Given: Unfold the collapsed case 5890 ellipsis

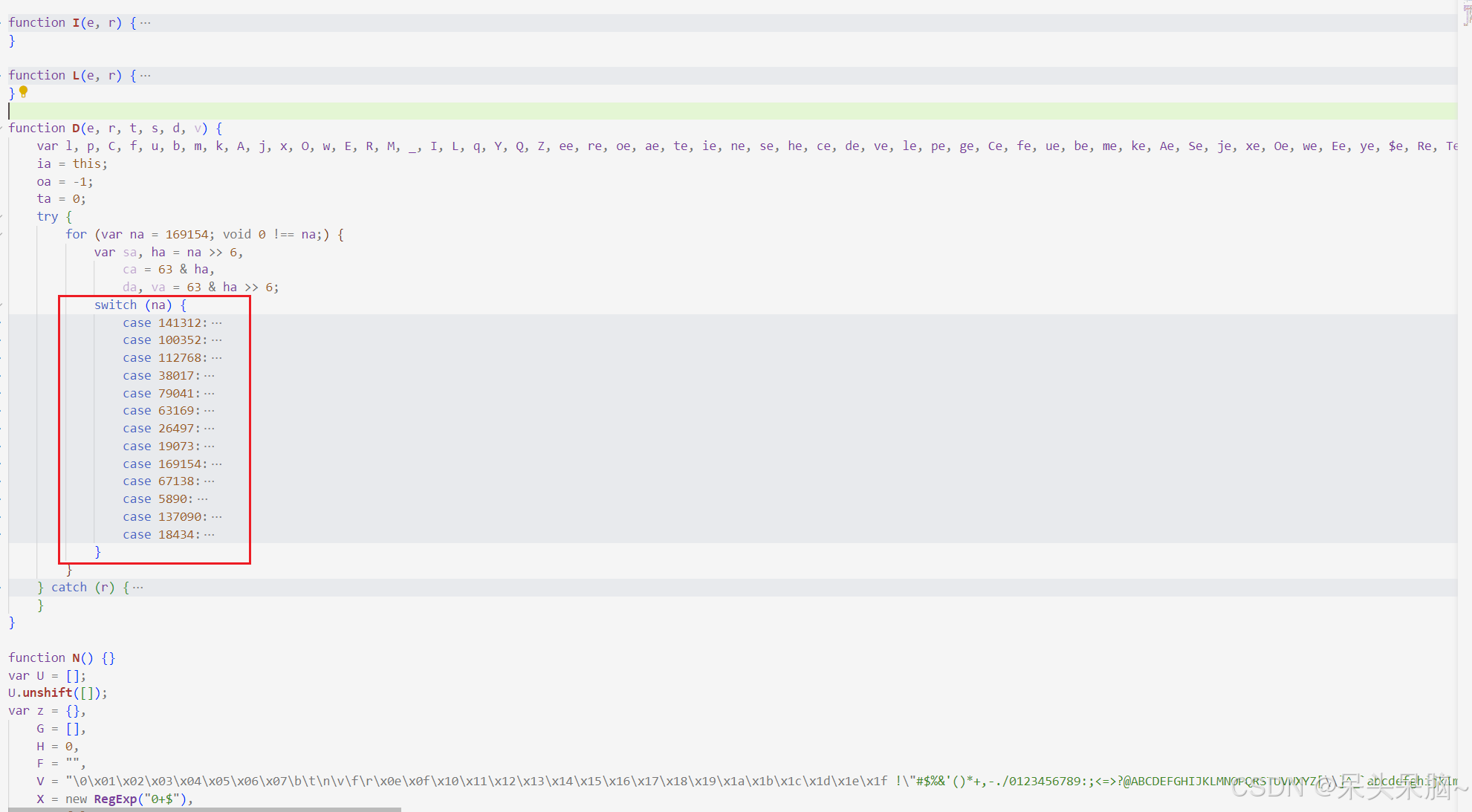Looking at the screenshot, I should pyautogui.click(x=203, y=499).
